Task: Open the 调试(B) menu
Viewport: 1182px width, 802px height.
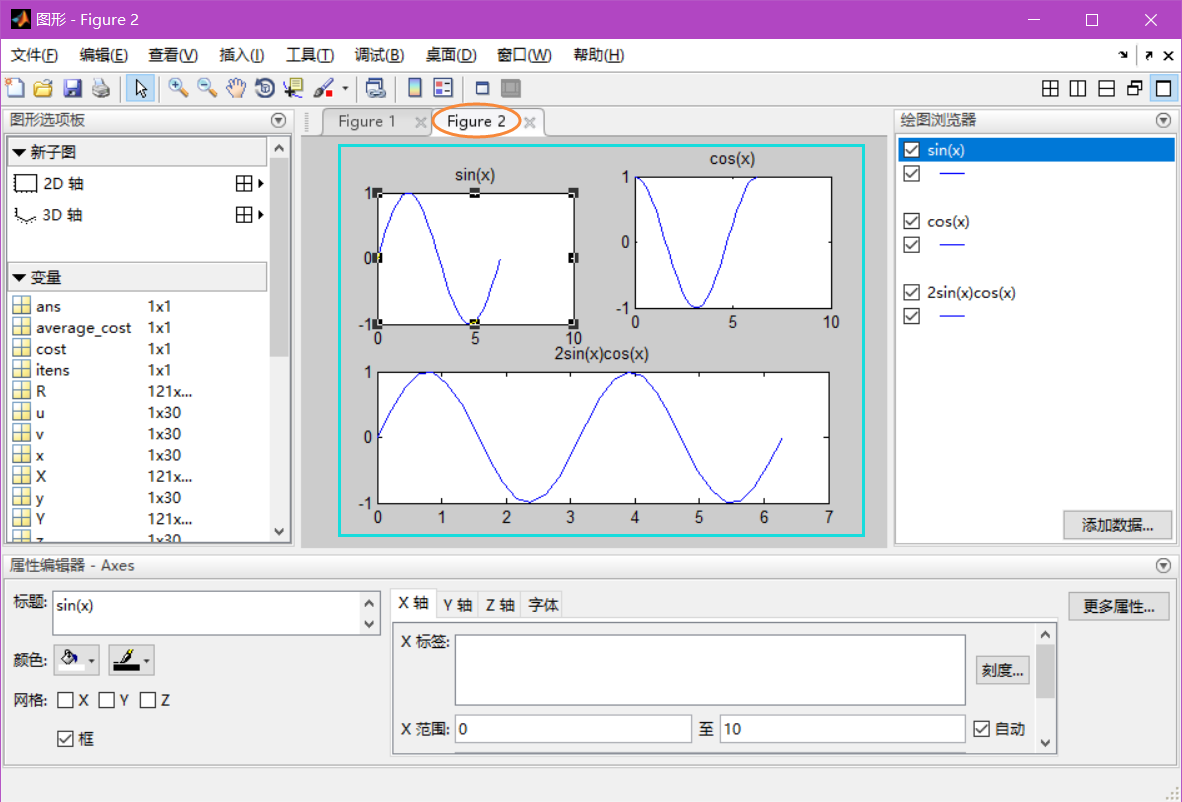Action: pos(379,55)
